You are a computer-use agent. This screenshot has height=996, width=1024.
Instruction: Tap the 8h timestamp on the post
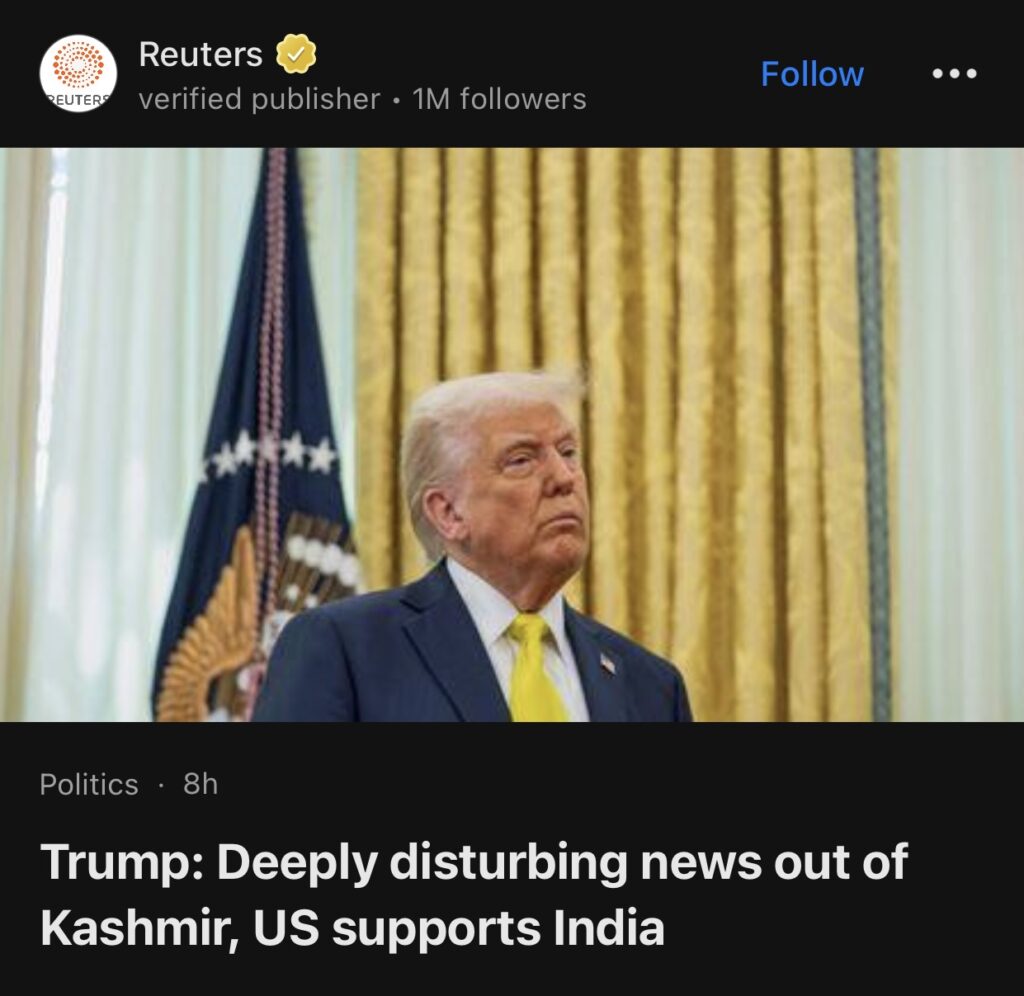[200, 784]
